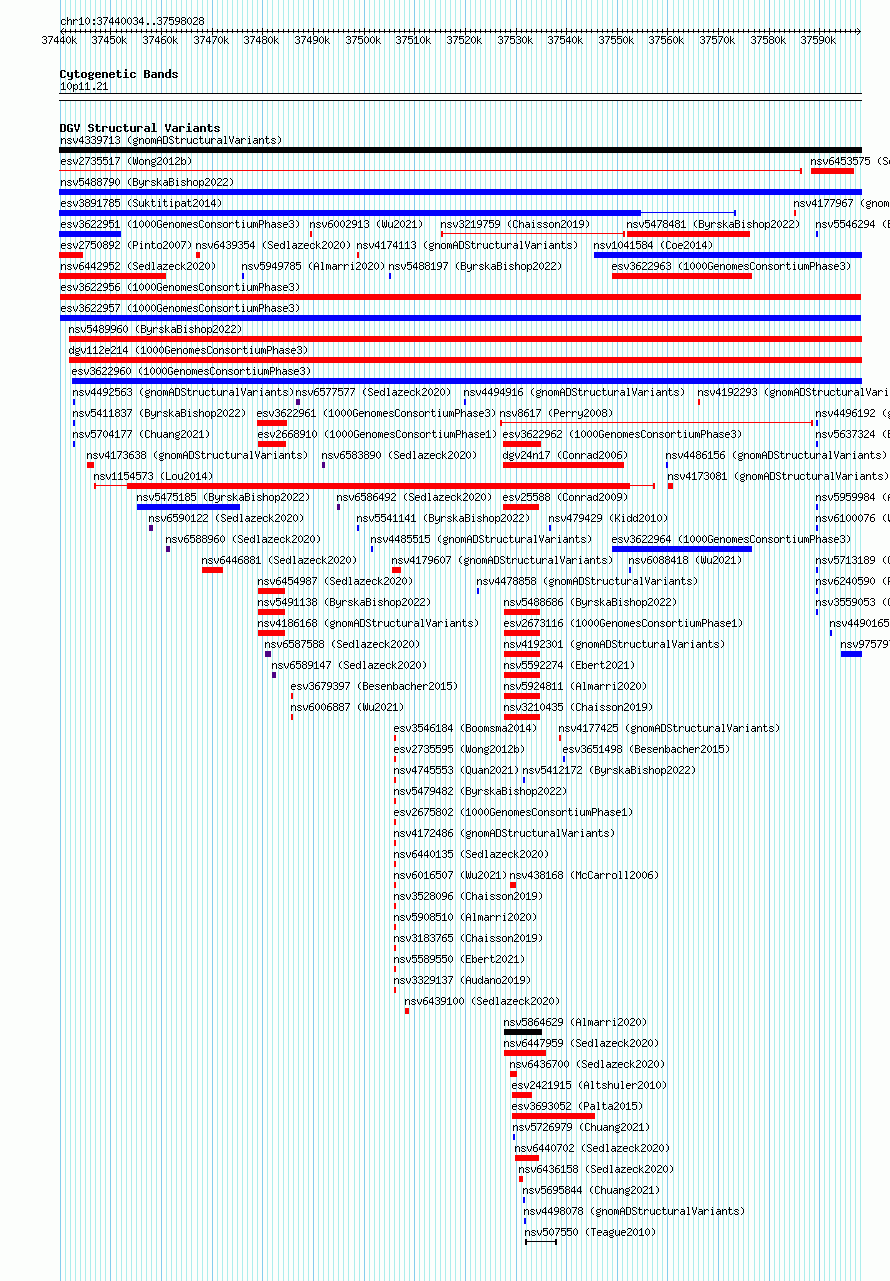Click esv2668910 (1000GenomesConsortiumPhase1) label
Viewport: 890px width, 1281px height.
click(377, 434)
